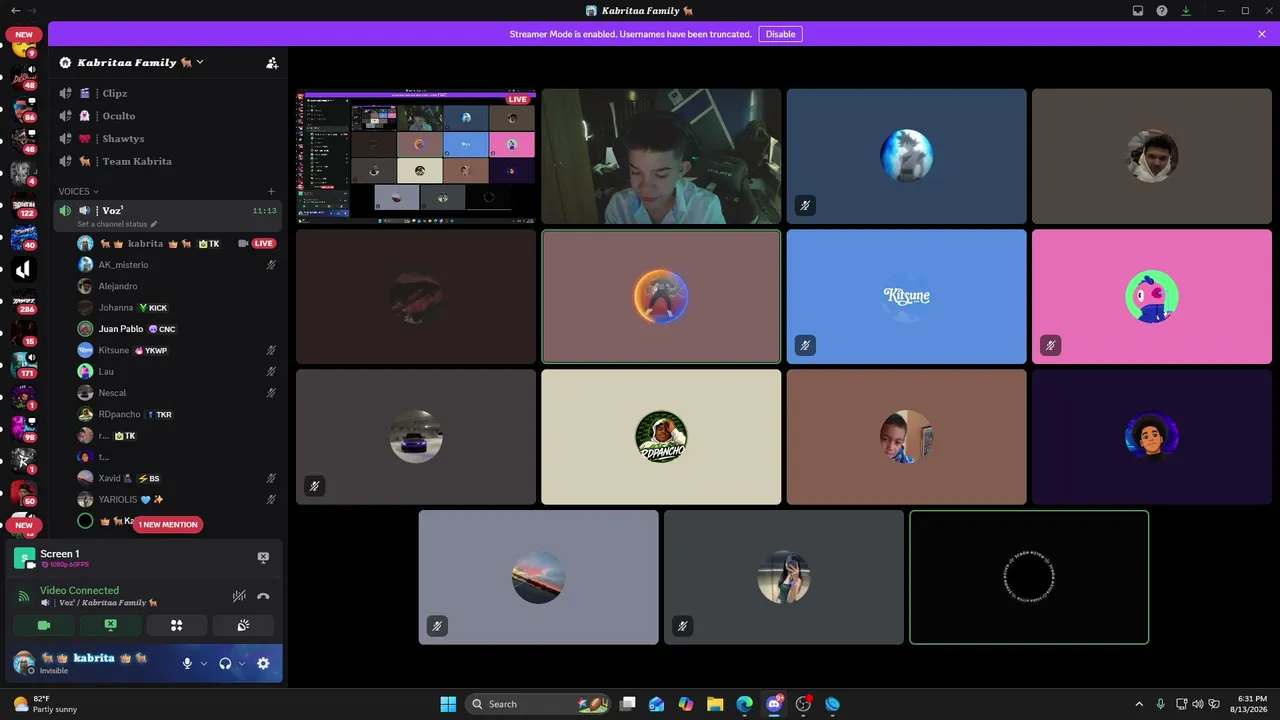Expand headphone output options arrow
This screenshot has width=1280, height=720.
(242, 663)
